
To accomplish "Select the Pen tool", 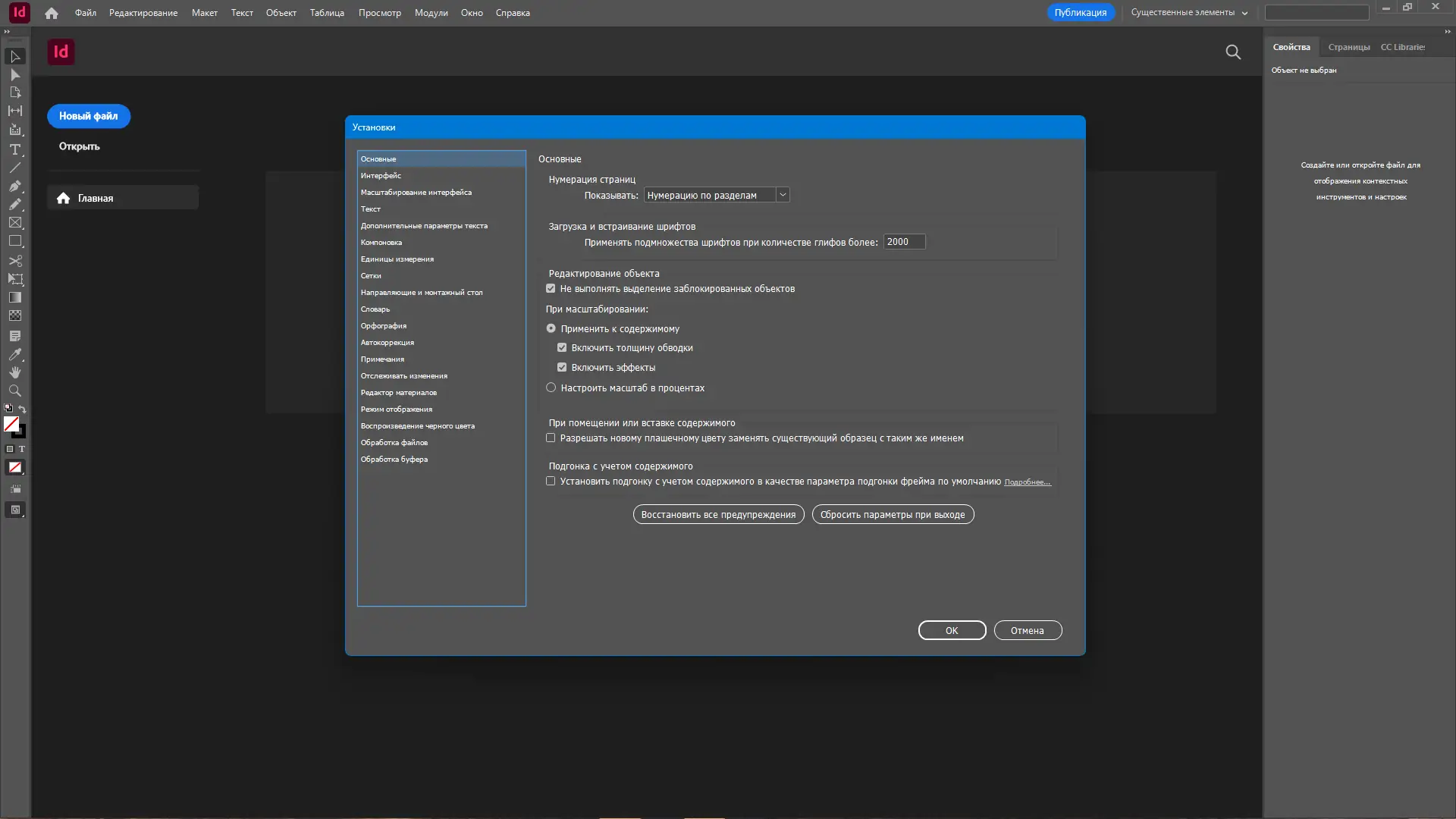I will coord(14,186).
